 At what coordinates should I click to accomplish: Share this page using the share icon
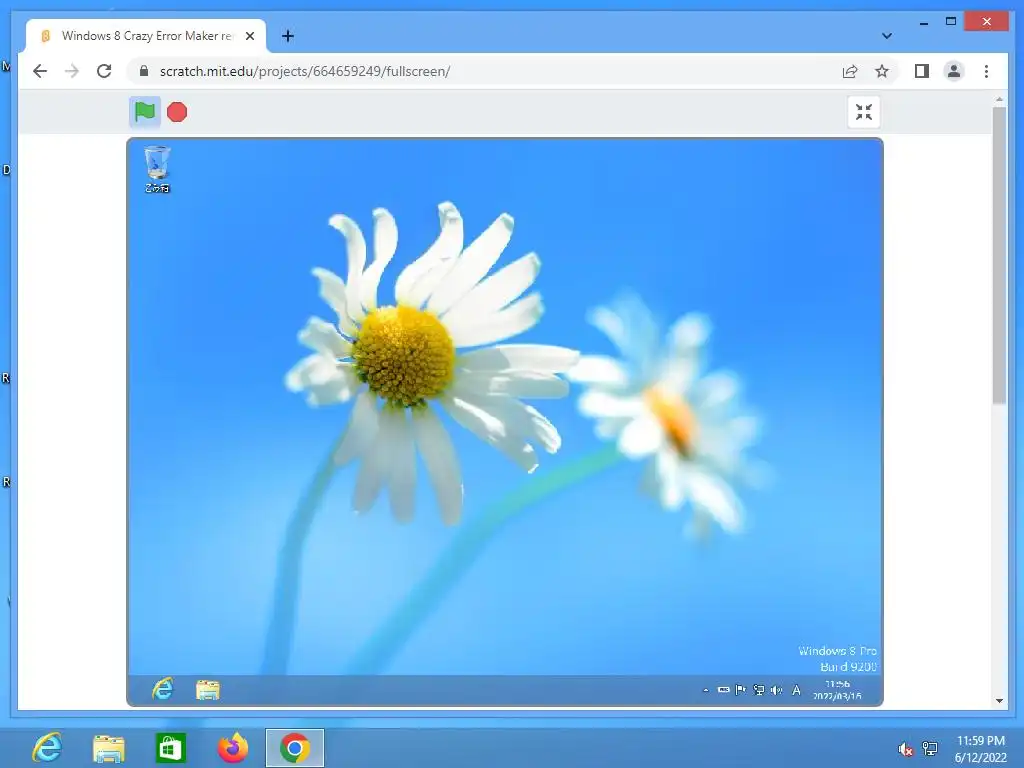(x=850, y=71)
